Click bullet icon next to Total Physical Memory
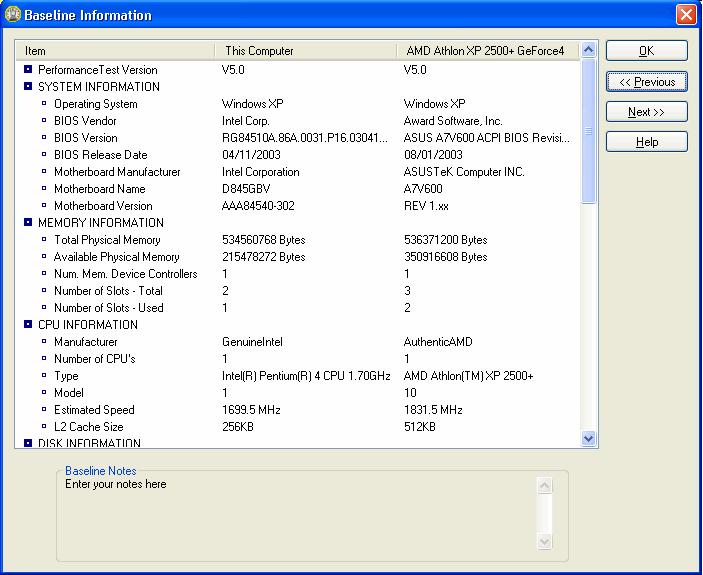Screen dimensions: 703x575 tap(44, 239)
